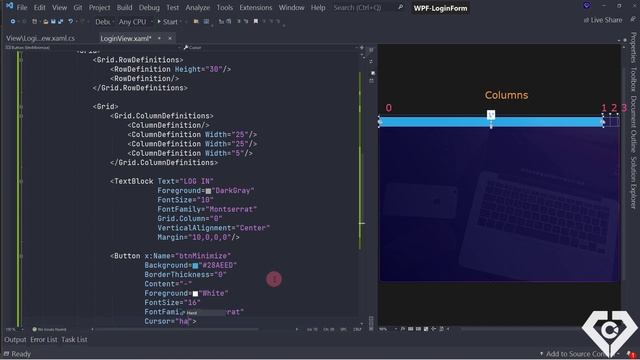Click the Ready status bar text
The width and height of the screenshot is (640, 360).
(21, 354)
